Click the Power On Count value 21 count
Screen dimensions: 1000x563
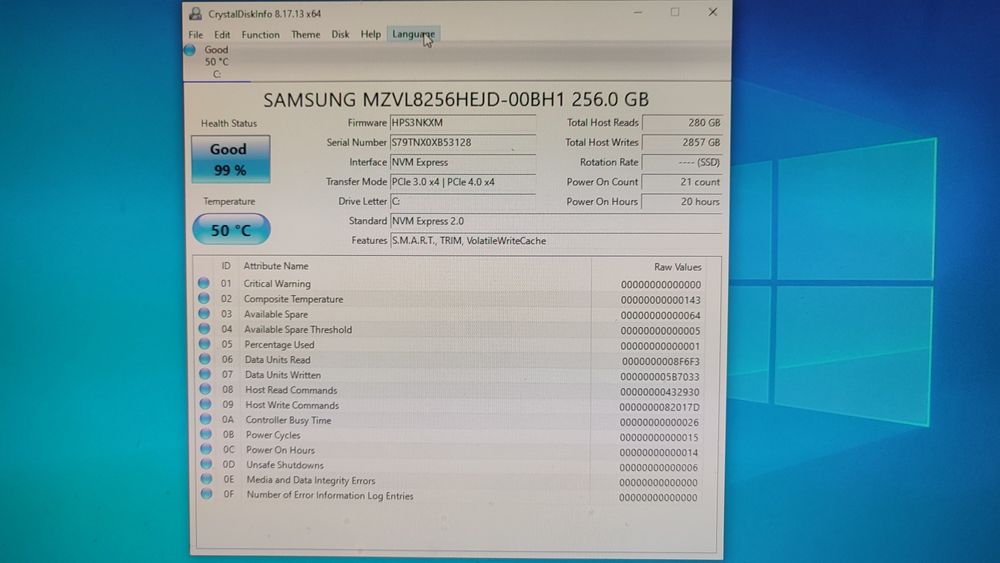point(682,182)
